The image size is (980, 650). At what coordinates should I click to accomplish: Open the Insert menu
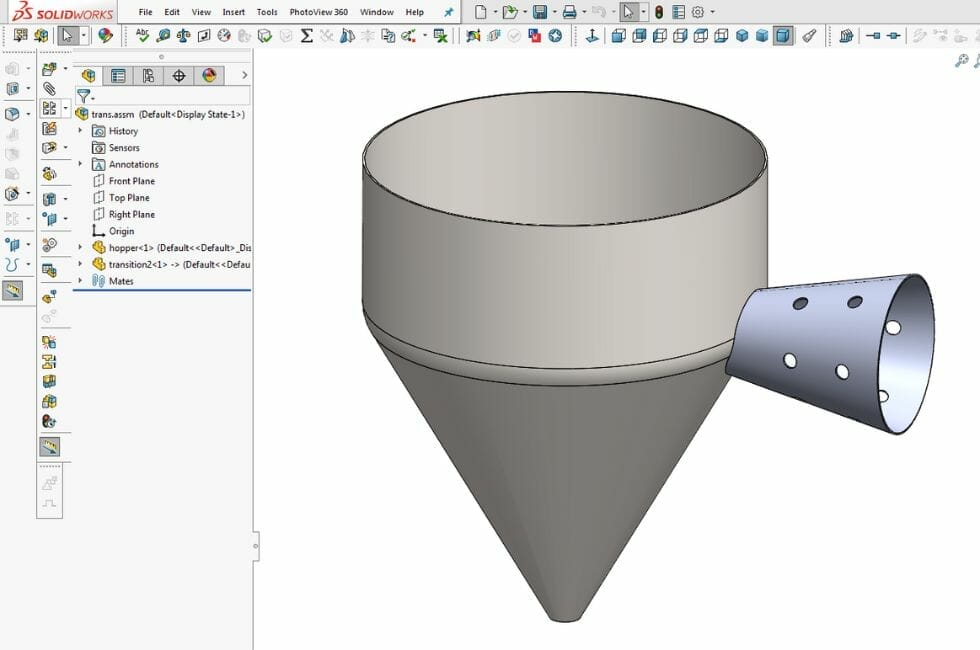coord(233,12)
